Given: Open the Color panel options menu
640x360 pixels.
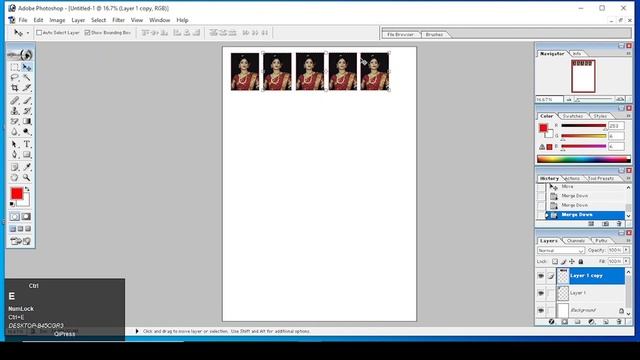Looking at the screenshot, I should (628, 116).
